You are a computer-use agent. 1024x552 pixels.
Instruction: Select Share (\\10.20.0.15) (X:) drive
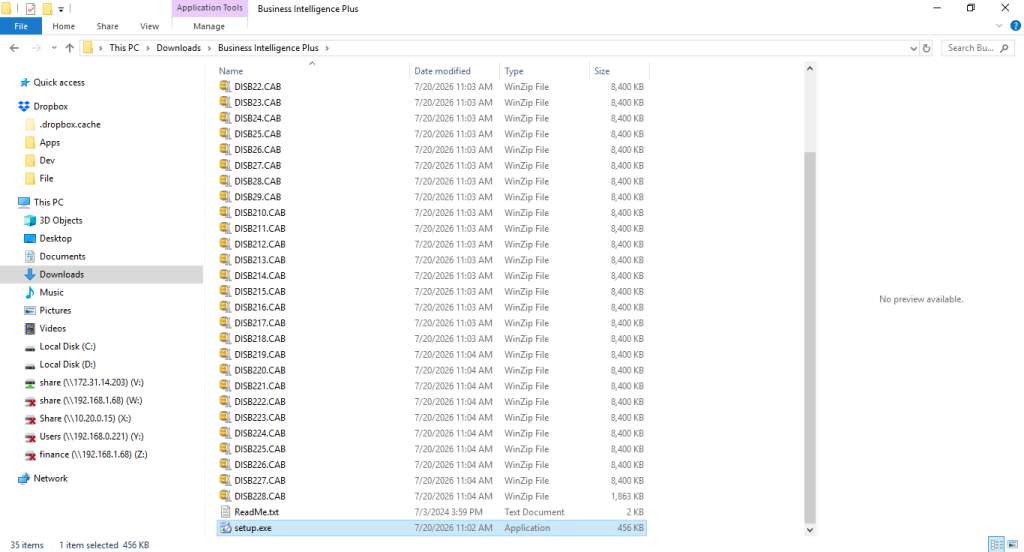tap(85, 419)
